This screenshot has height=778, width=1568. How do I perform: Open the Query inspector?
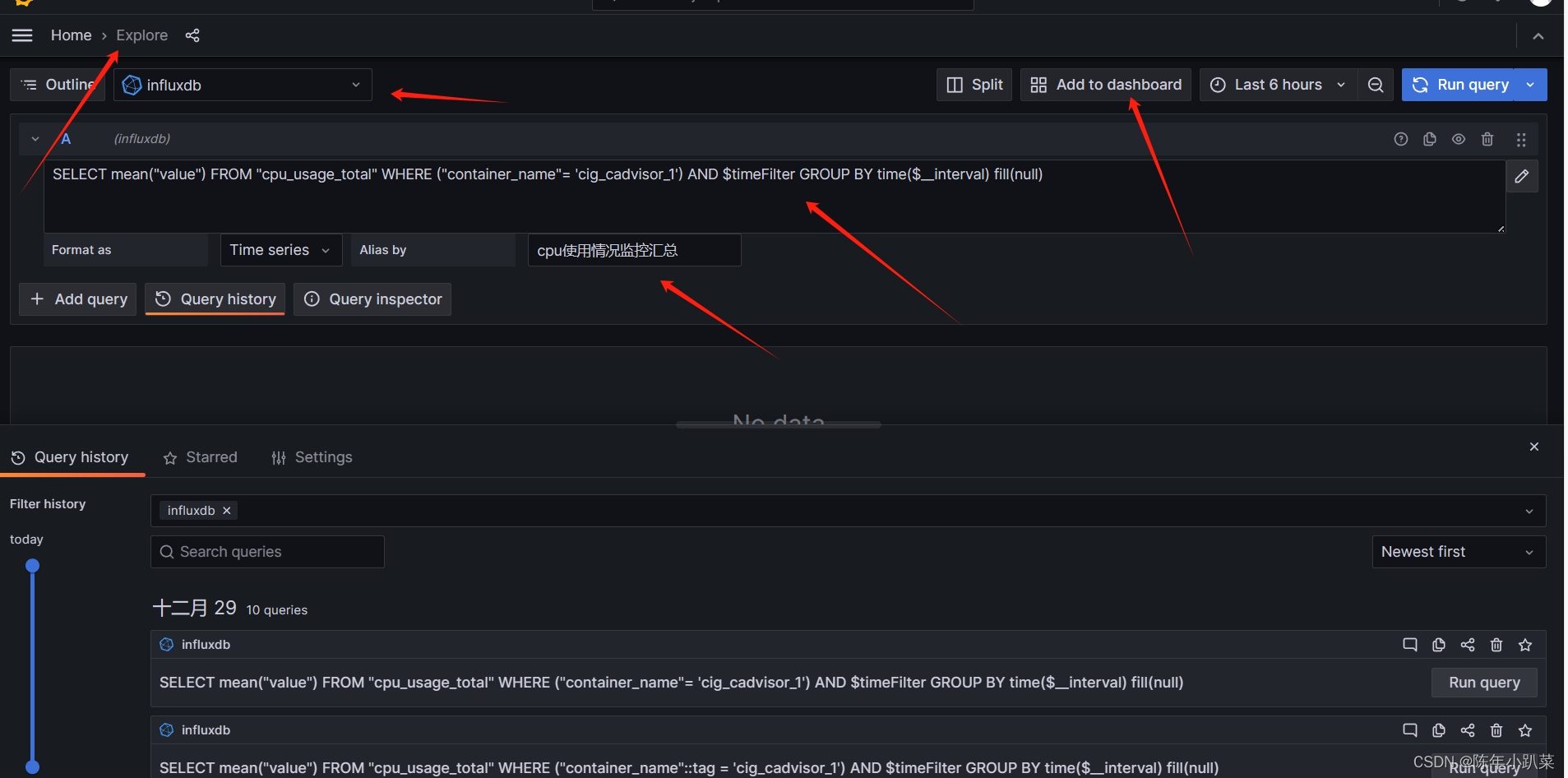click(372, 299)
